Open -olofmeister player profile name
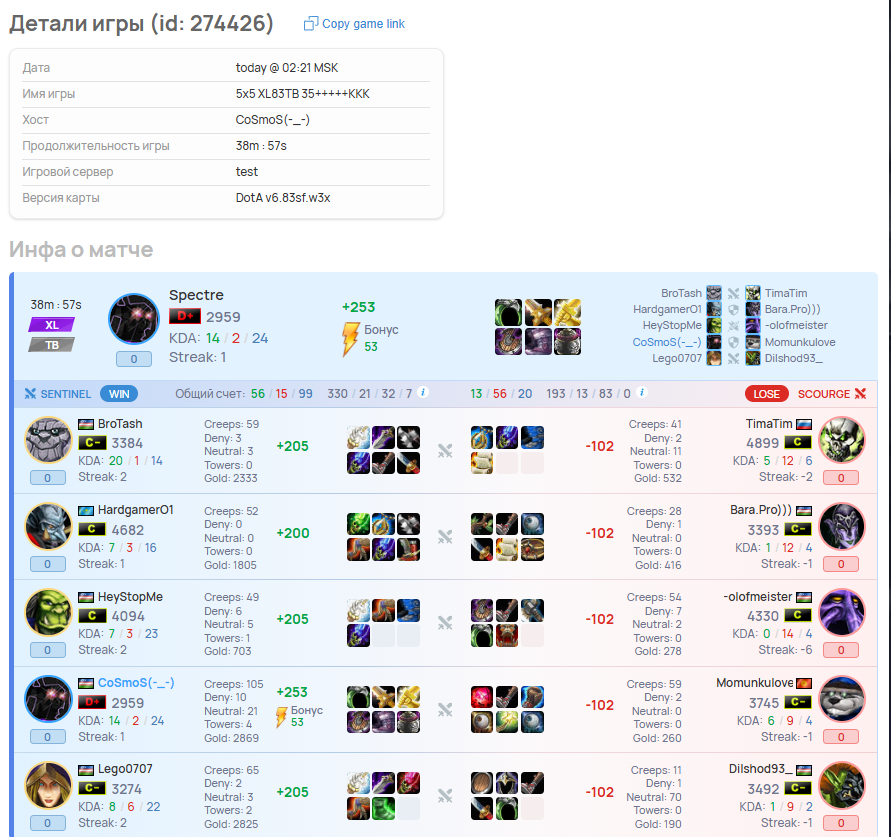Image resolution: width=891 pixels, height=837 pixels. 757,597
